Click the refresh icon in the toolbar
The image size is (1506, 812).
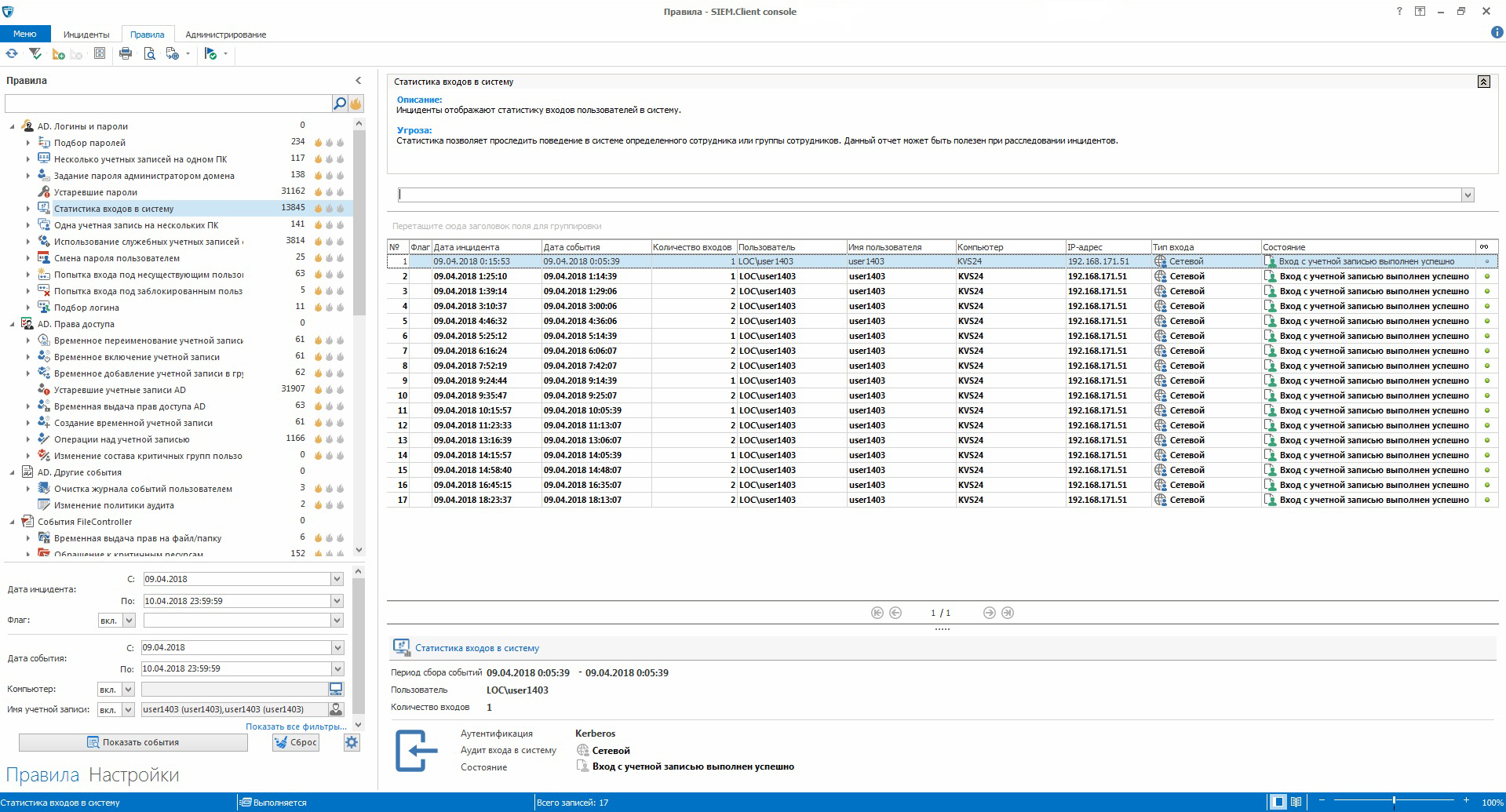[x=12, y=54]
